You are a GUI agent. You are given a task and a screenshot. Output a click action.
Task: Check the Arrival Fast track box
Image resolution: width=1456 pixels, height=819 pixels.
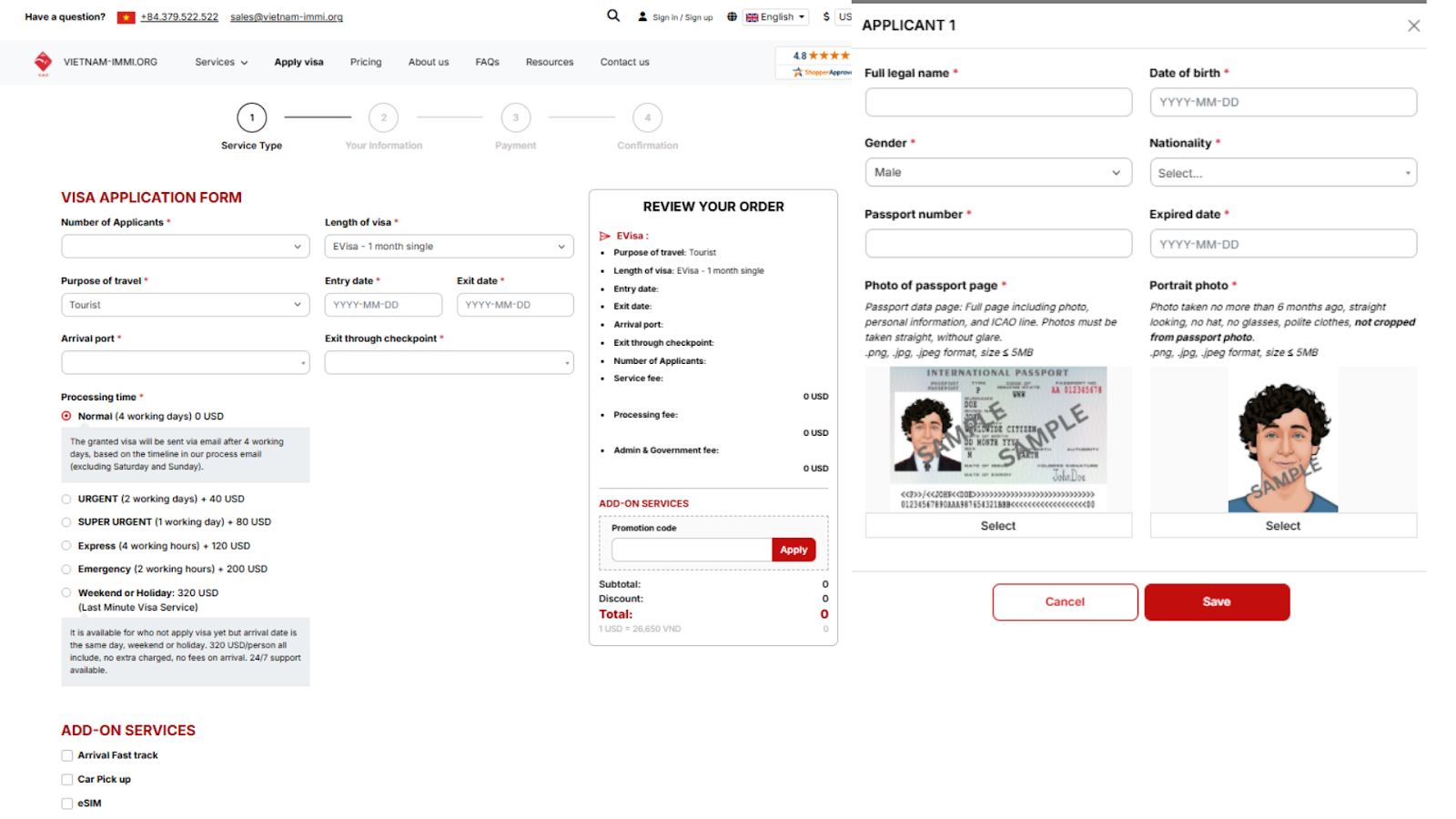click(x=67, y=755)
